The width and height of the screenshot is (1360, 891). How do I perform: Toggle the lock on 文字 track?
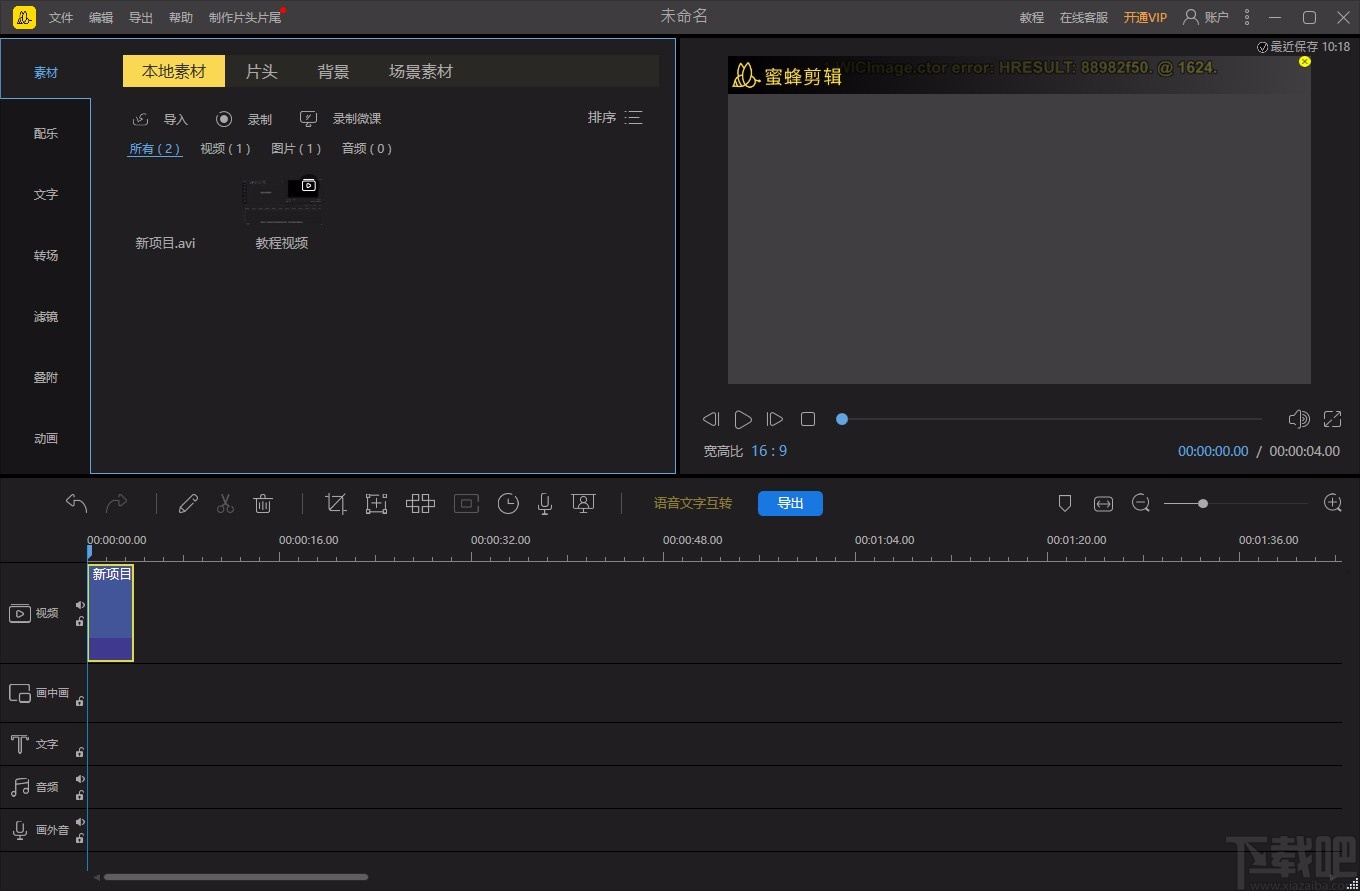(x=80, y=752)
